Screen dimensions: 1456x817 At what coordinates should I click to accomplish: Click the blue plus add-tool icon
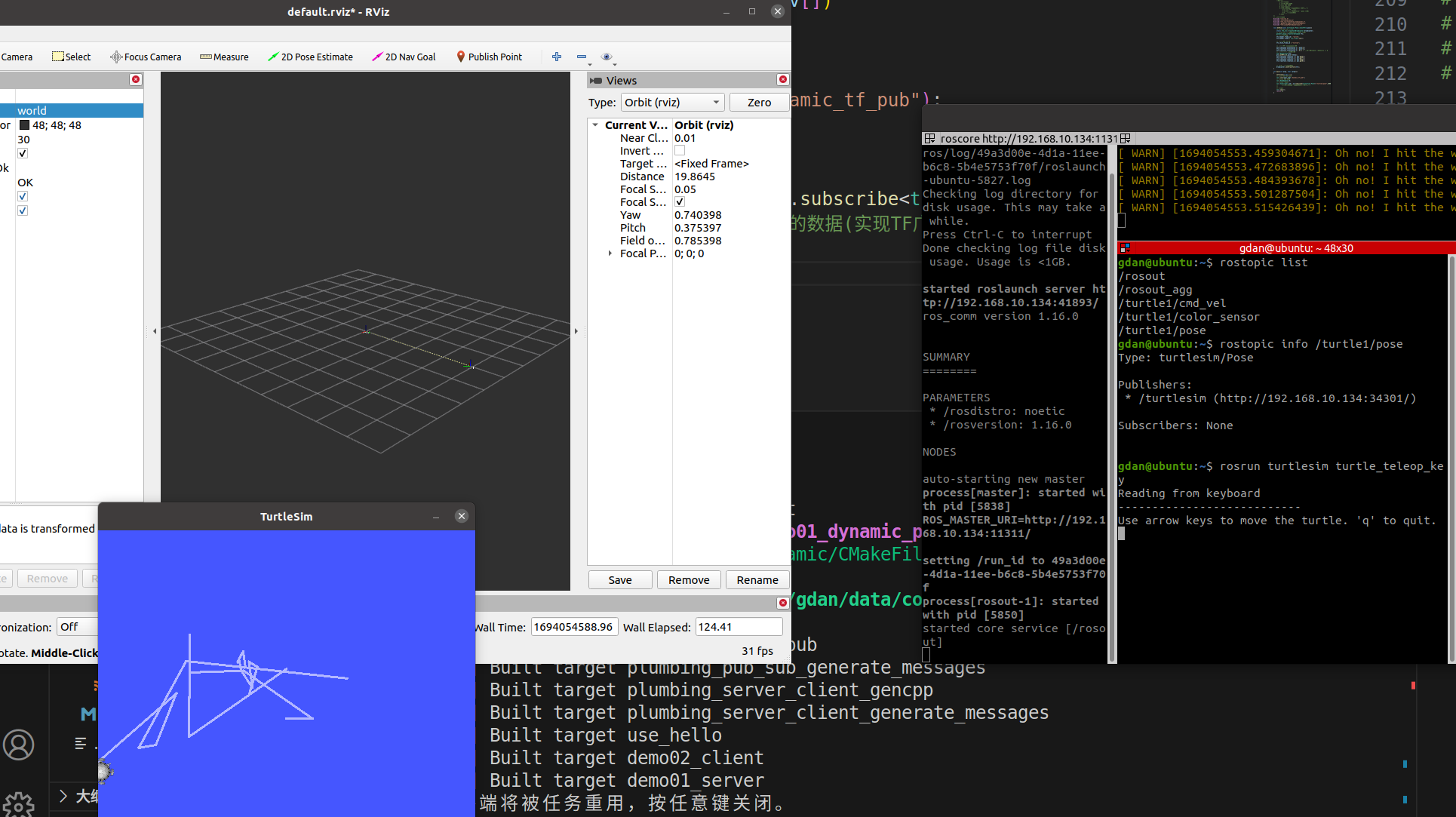click(557, 57)
